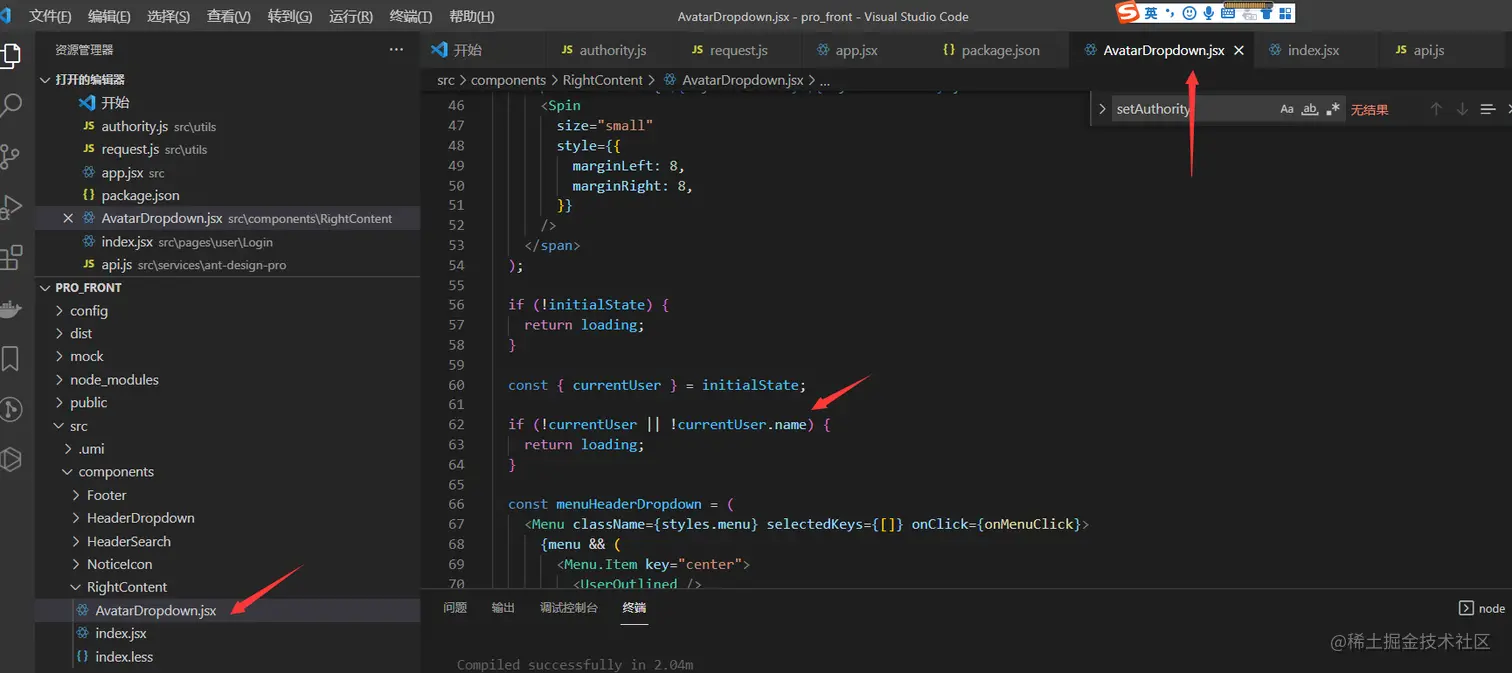Image resolution: width=1512 pixels, height=673 pixels.
Task: Expand the dist folder
Action: click(228, 334)
